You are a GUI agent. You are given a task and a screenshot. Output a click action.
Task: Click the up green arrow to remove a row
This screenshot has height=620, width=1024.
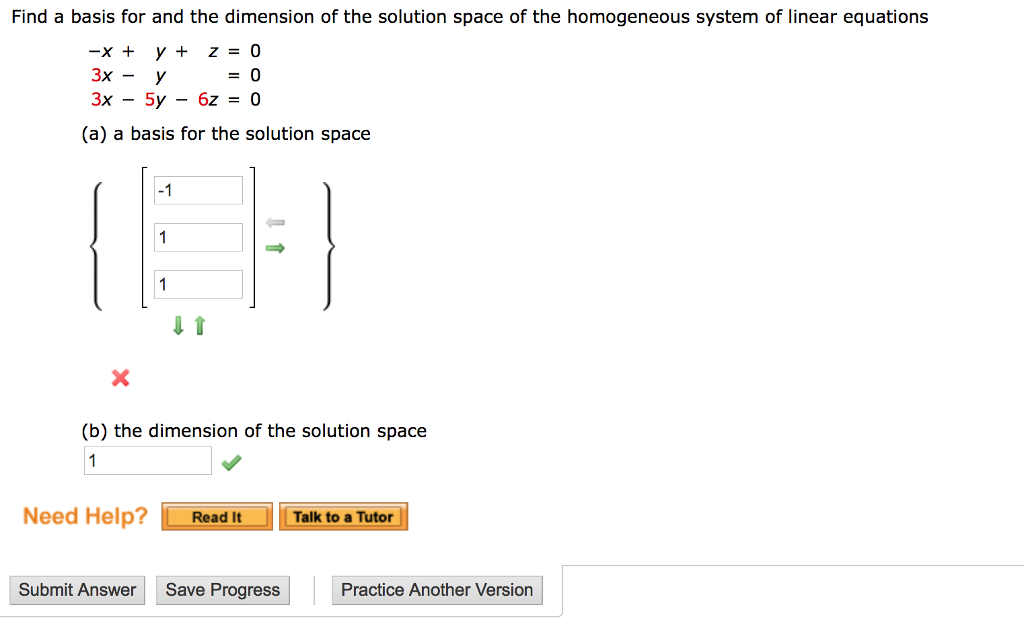tap(198, 325)
